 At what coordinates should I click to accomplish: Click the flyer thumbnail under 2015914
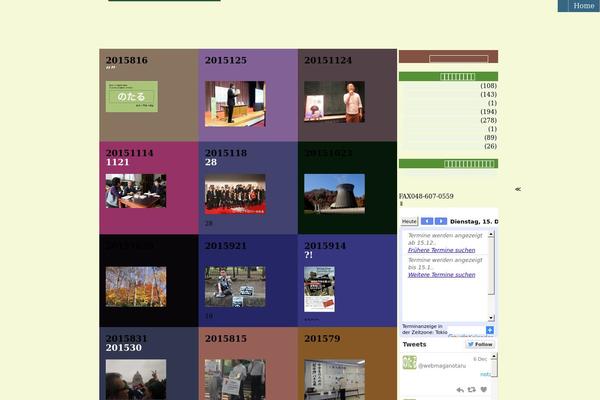[319, 289]
